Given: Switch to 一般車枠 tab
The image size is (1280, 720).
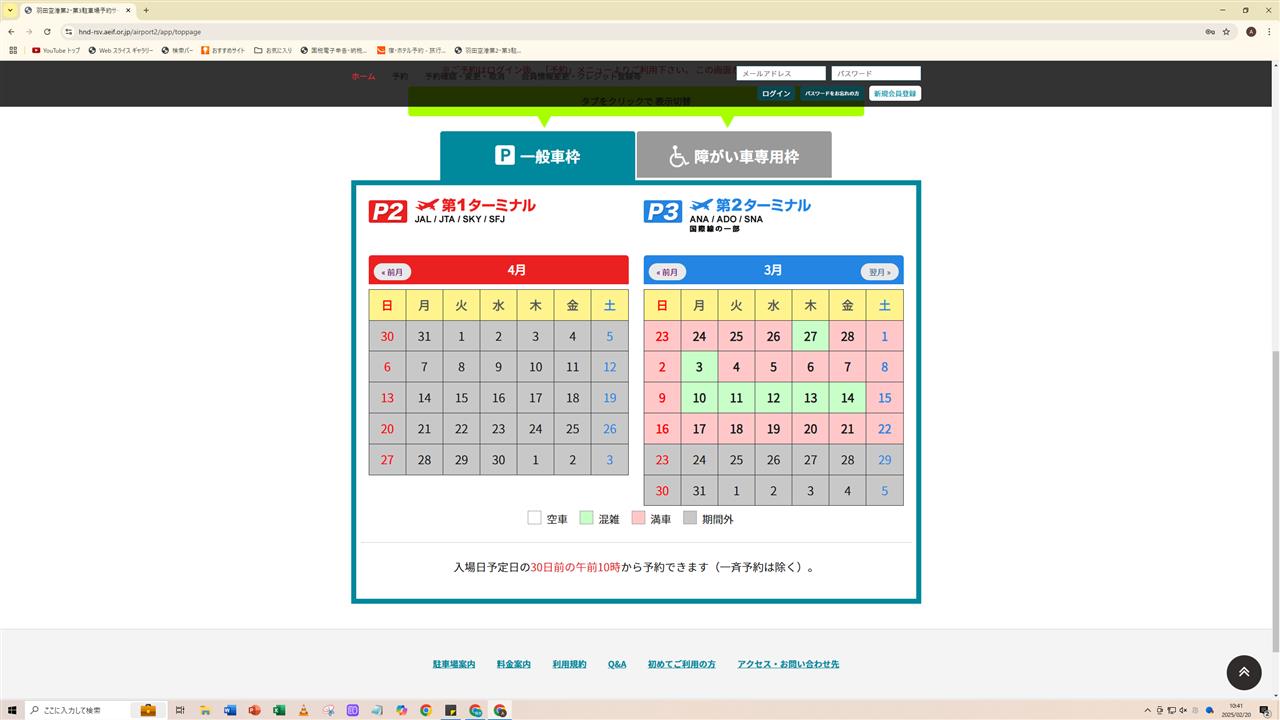Looking at the screenshot, I should point(538,156).
